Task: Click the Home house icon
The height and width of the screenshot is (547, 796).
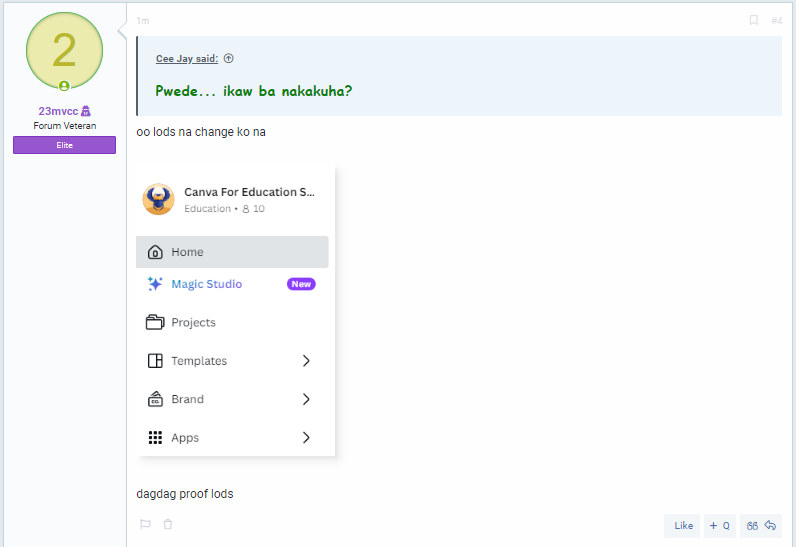Action: [155, 252]
